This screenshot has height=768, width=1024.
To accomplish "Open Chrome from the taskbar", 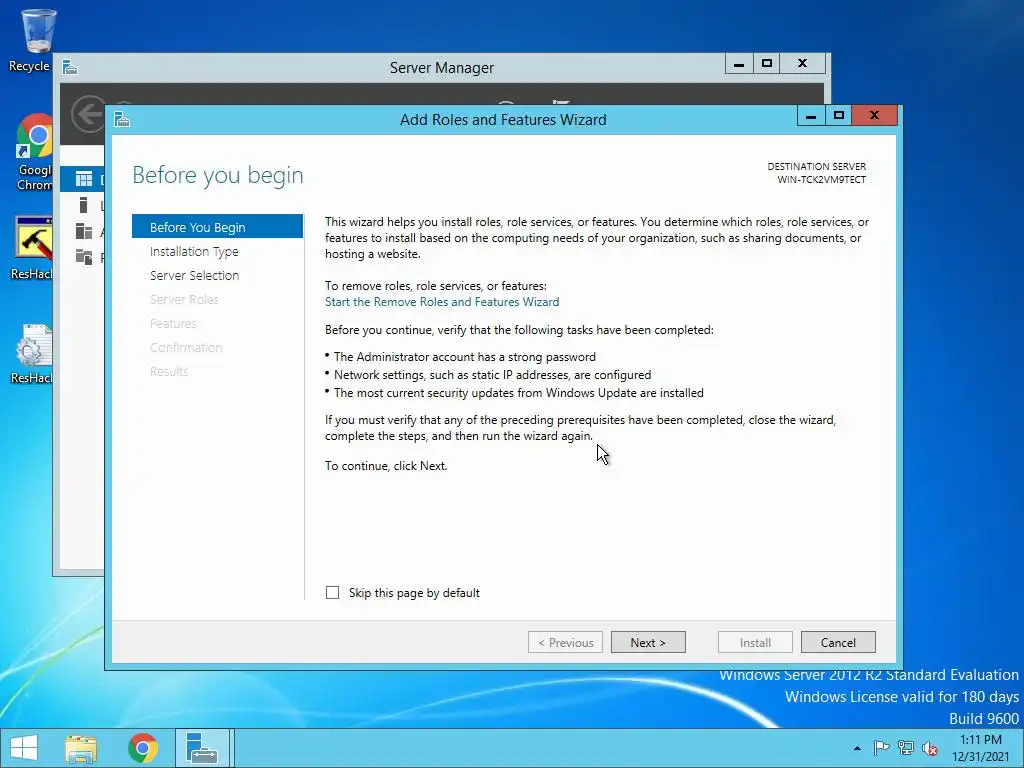I will click(x=143, y=748).
